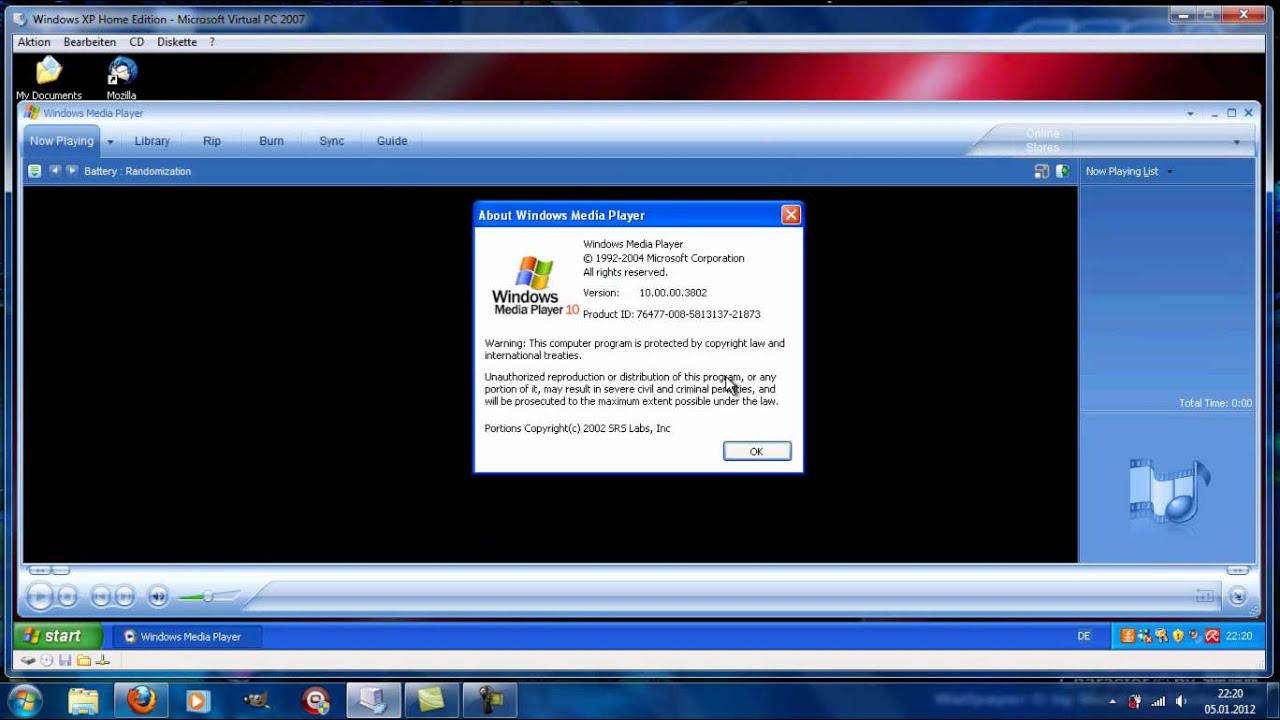The height and width of the screenshot is (720, 1280).
Task: Open the CD menu in Virtual PC
Action: tap(137, 42)
